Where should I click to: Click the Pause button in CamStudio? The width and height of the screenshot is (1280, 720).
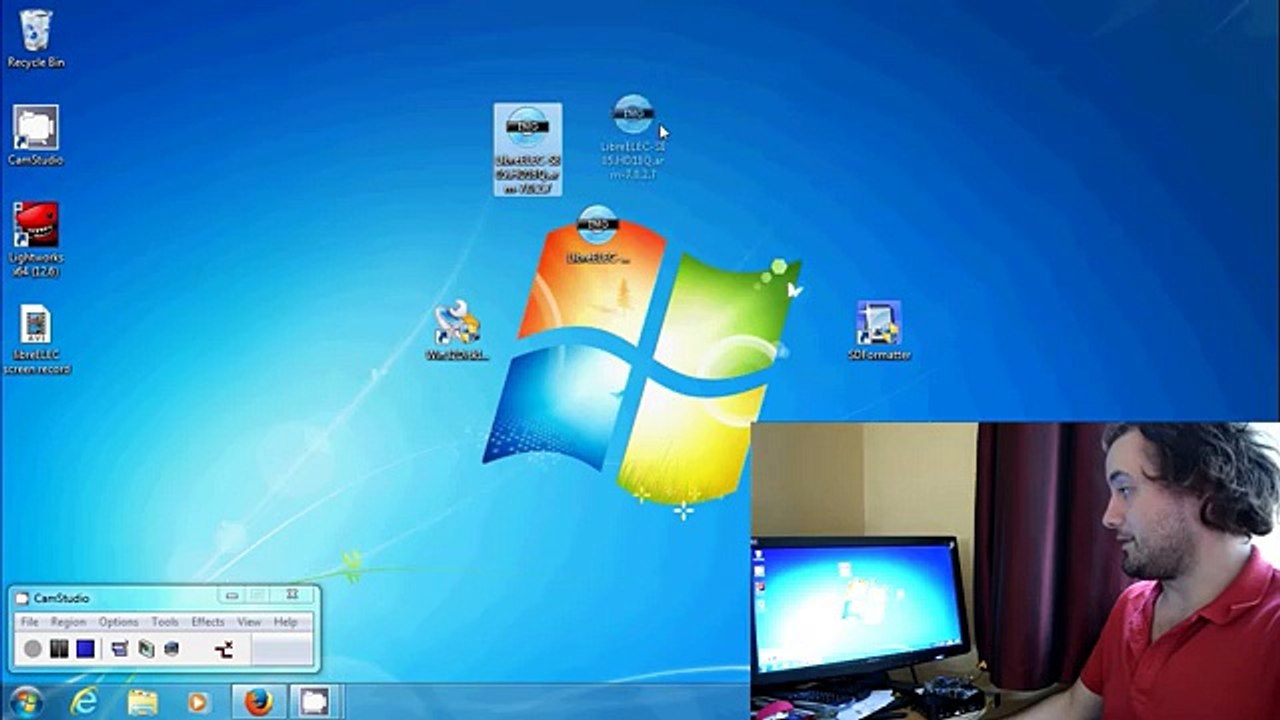[59, 649]
